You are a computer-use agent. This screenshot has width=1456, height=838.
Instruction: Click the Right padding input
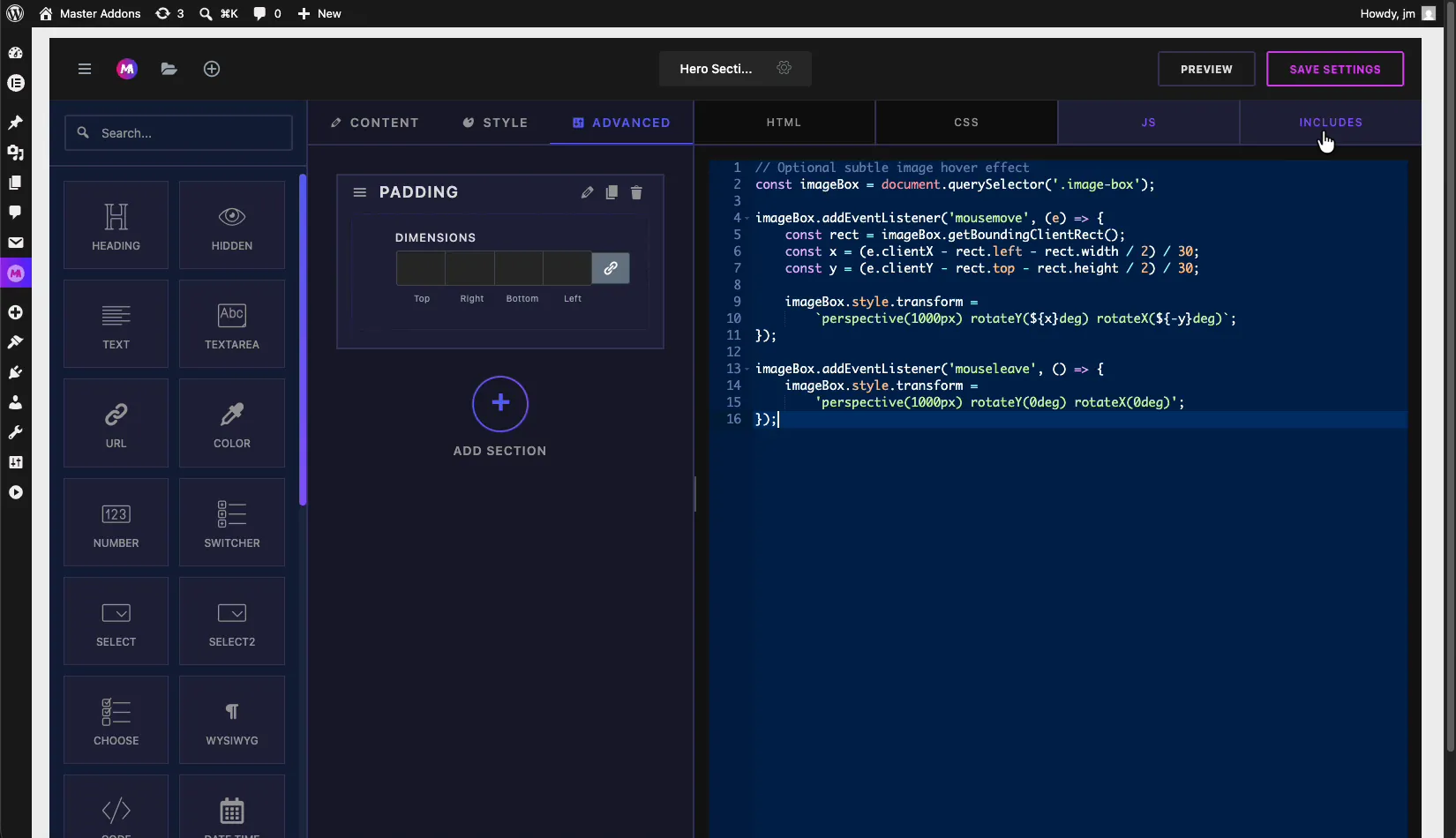point(469,268)
